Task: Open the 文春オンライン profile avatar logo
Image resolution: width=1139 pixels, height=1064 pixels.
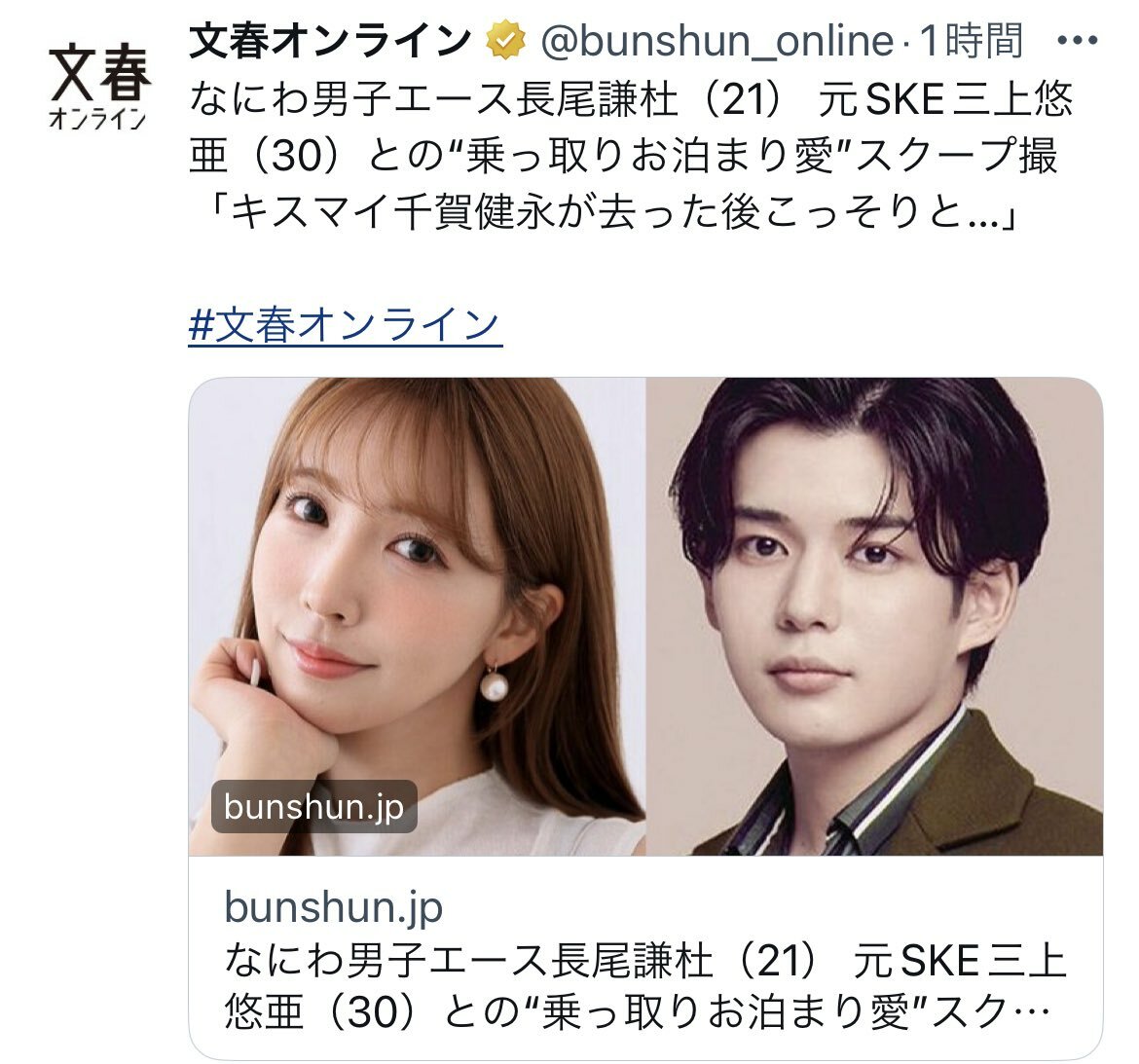Action: click(99, 88)
